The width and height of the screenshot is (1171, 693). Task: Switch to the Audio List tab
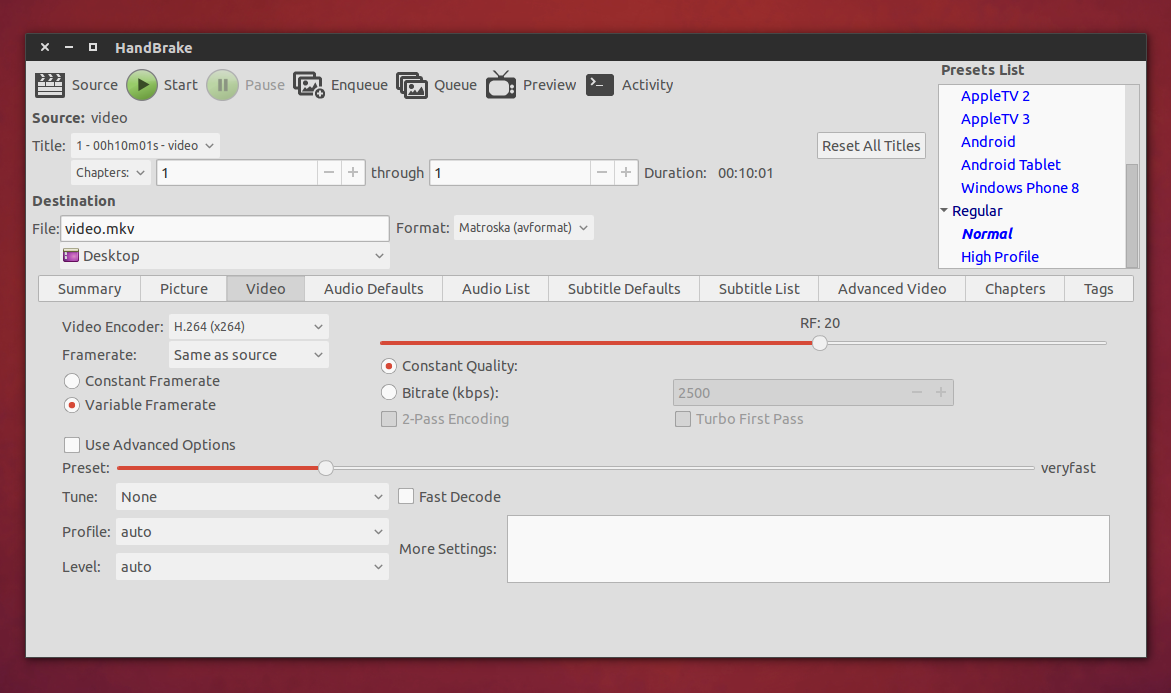click(495, 289)
